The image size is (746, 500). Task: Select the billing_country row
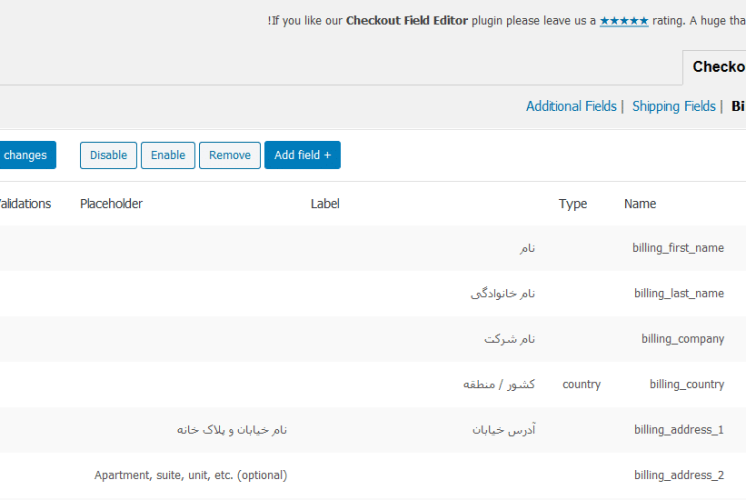tap(373, 384)
